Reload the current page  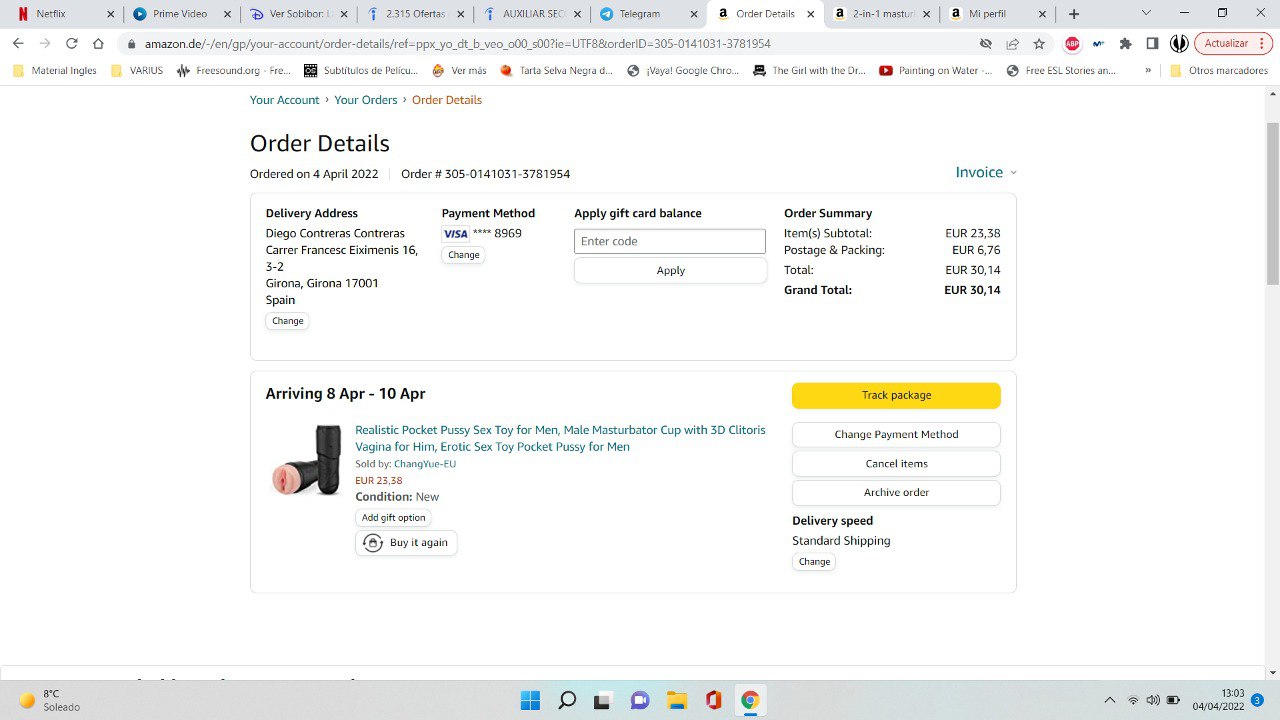72,44
